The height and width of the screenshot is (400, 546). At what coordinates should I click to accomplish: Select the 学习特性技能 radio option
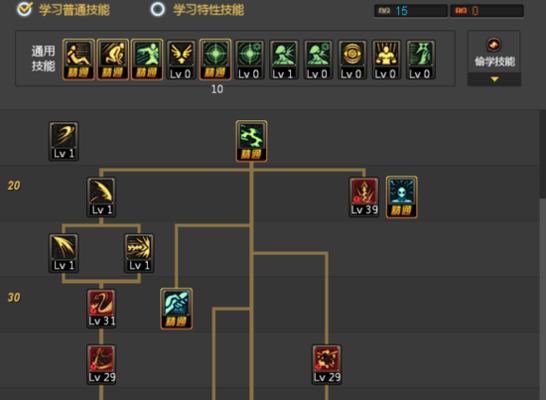pos(157,9)
